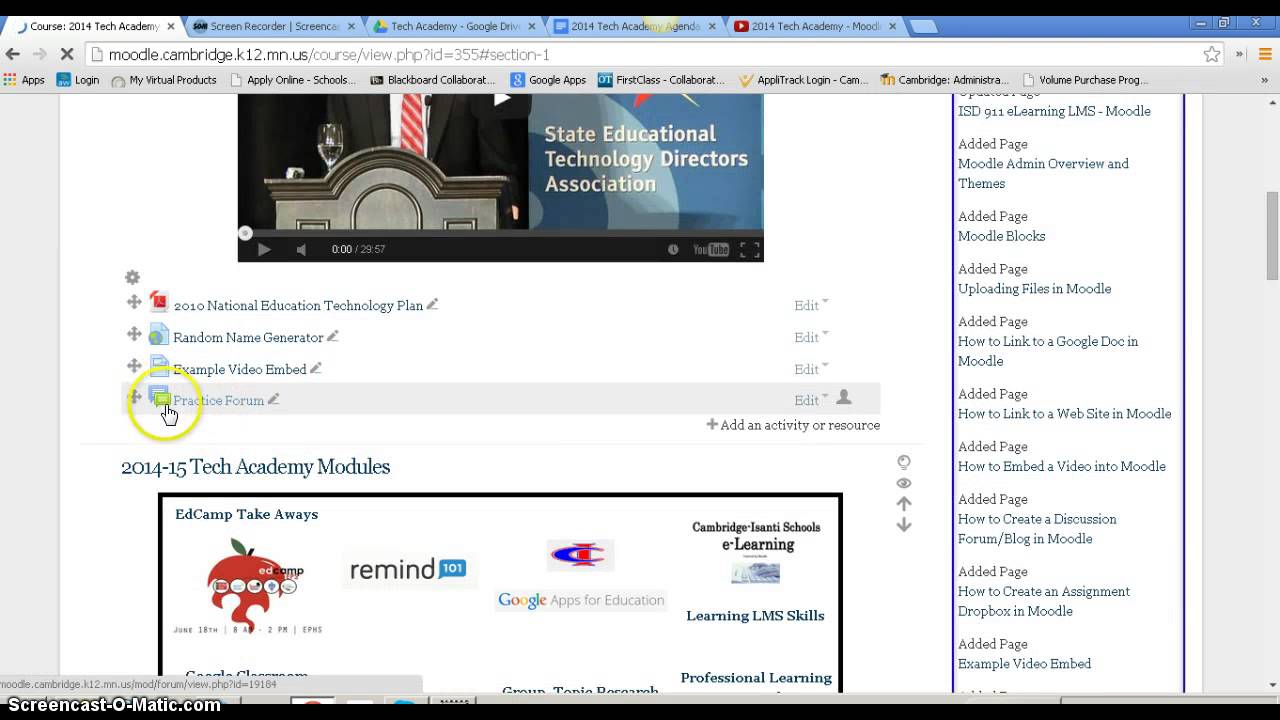Click the PDF icon of 2010 National Education Technology Plan
Screen dimensions: 1280x720
158,302
